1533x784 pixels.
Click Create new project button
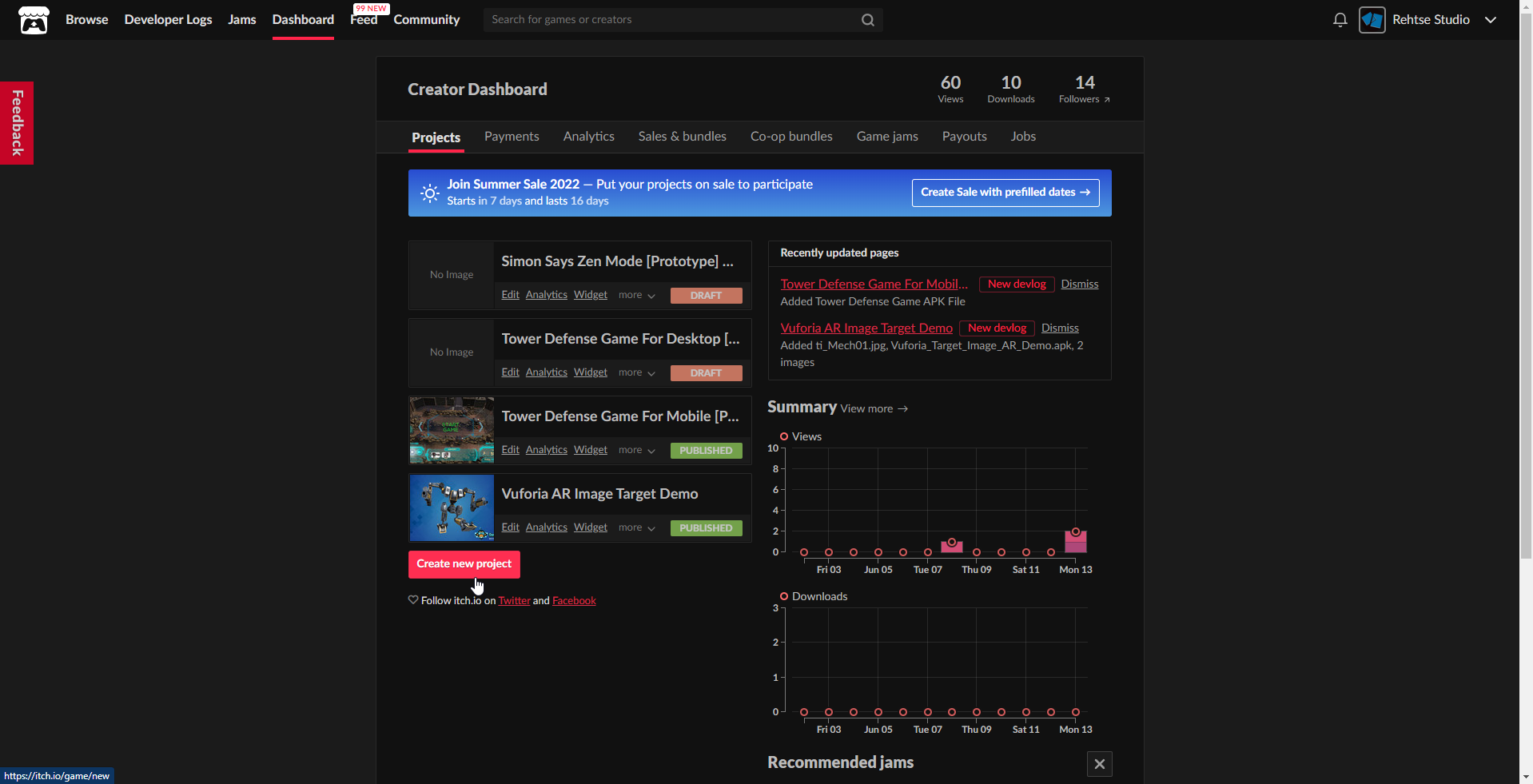[x=464, y=564]
